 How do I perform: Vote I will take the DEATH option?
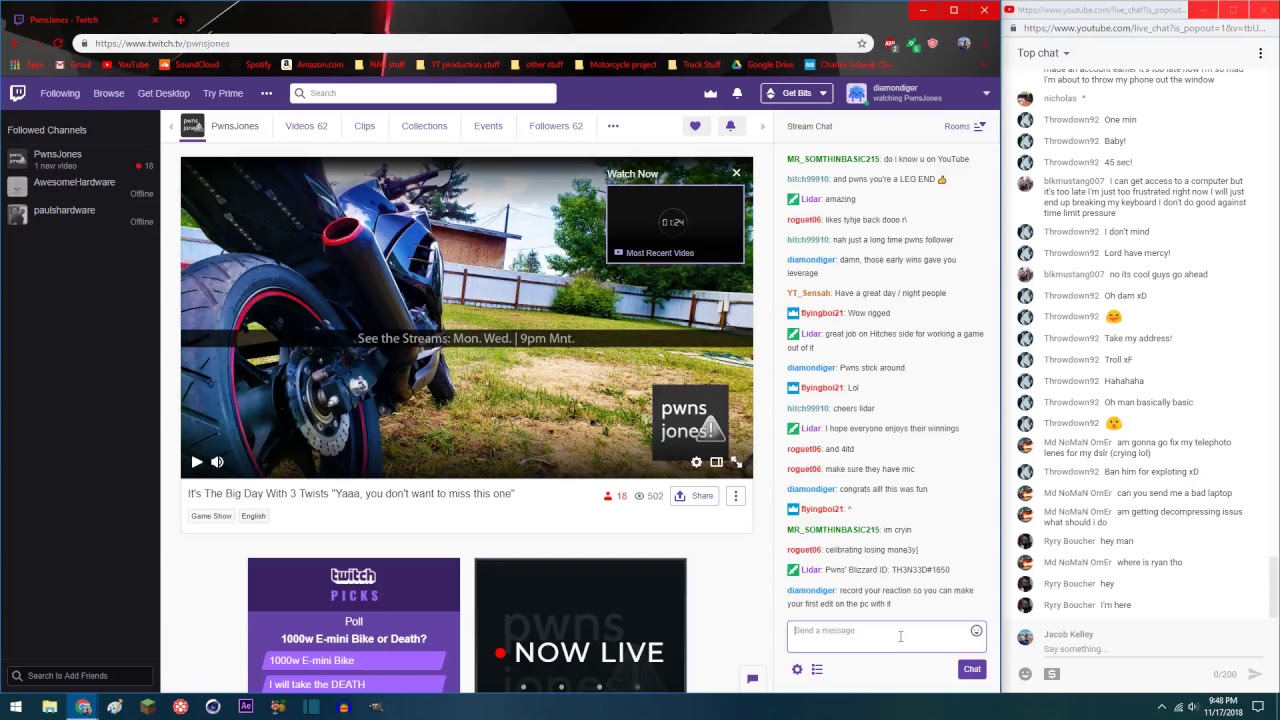point(354,684)
